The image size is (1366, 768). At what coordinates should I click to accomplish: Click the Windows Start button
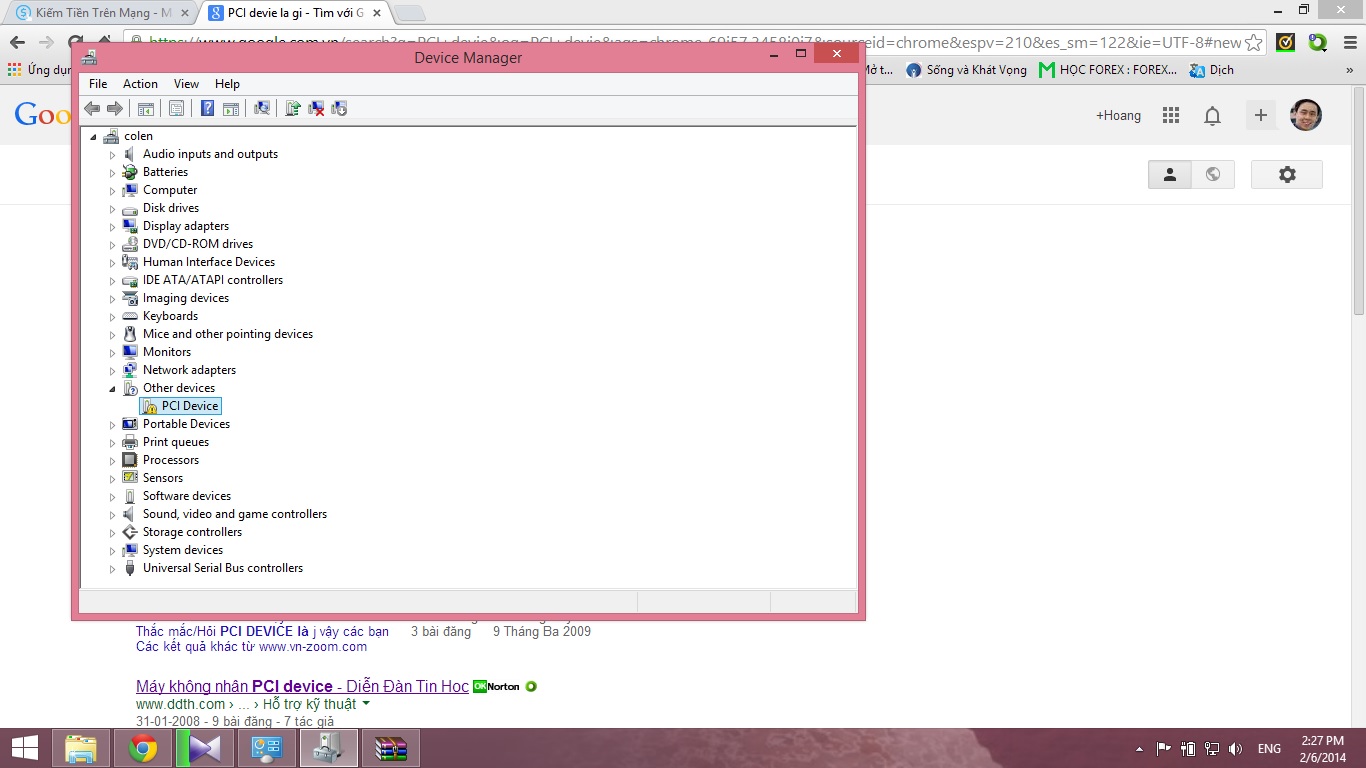[24, 748]
